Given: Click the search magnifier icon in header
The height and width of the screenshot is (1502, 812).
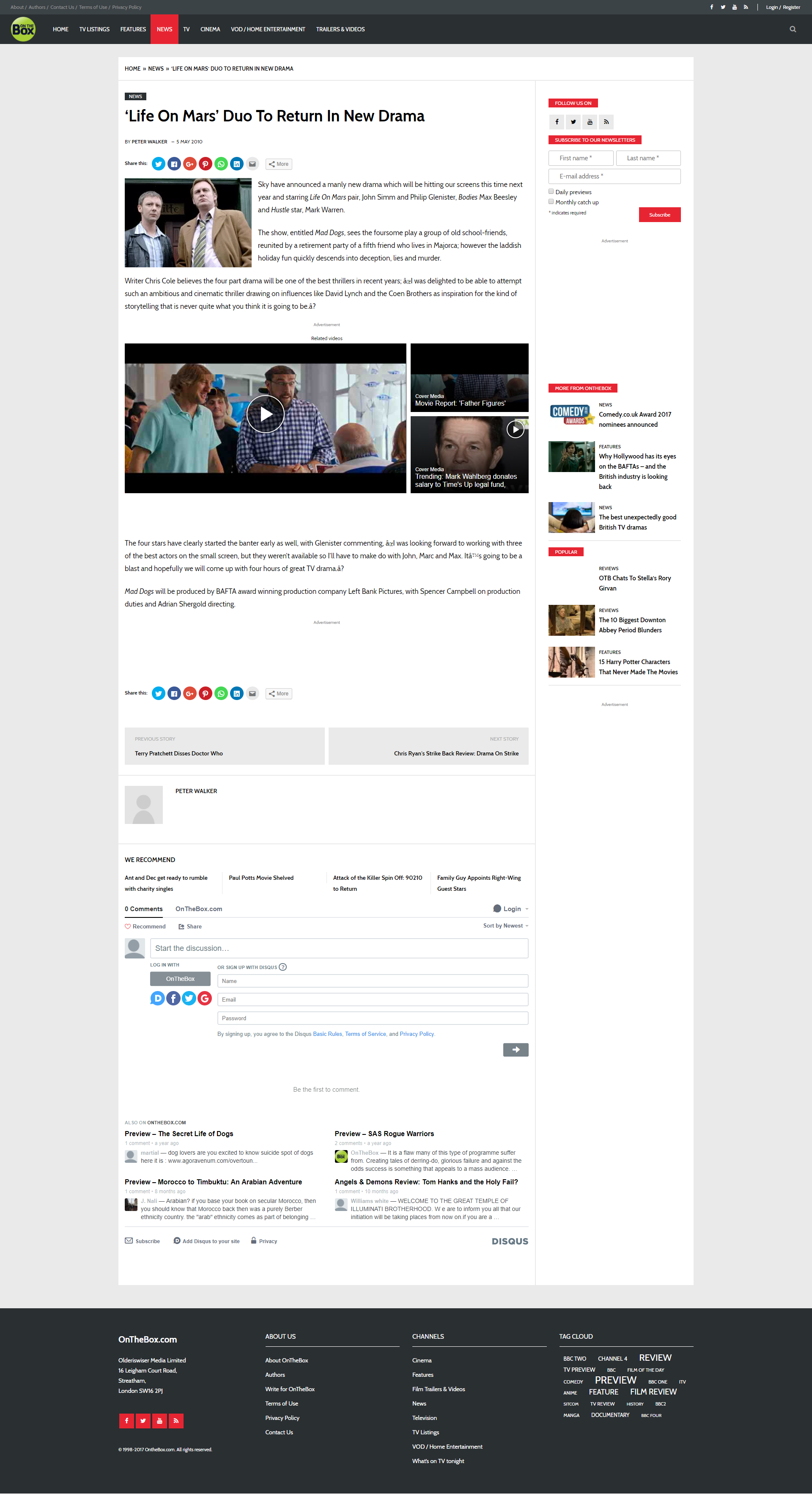Looking at the screenshot, I should pyautogui.click(x=792, y=29).
